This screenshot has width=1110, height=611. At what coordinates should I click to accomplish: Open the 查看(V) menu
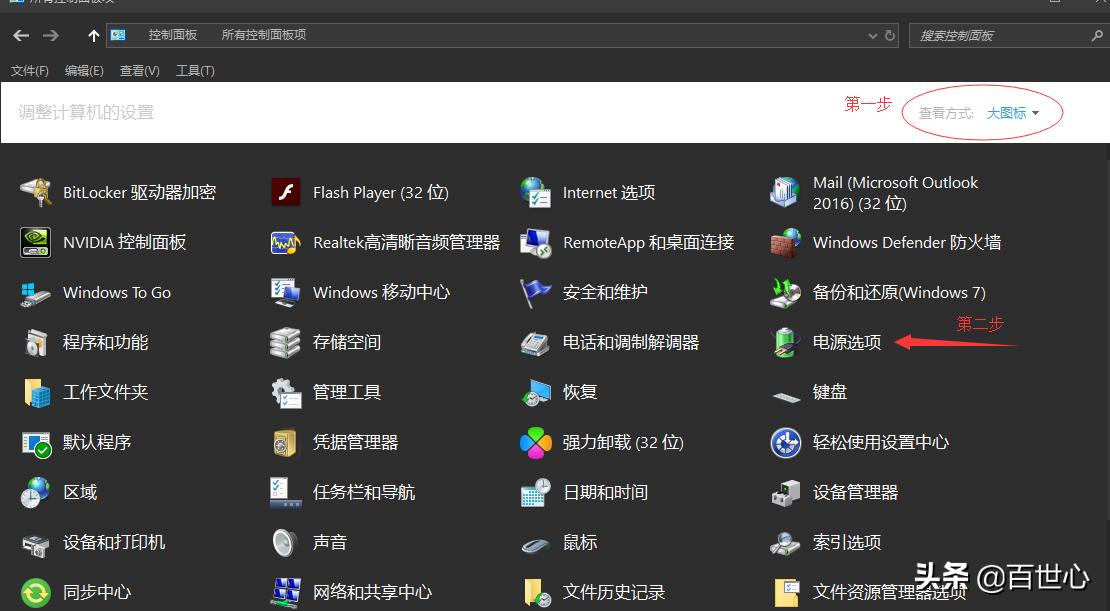click(139, 70)
